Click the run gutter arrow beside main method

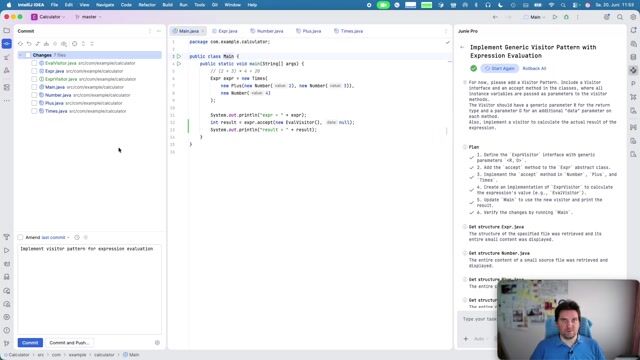pos(179,64)
